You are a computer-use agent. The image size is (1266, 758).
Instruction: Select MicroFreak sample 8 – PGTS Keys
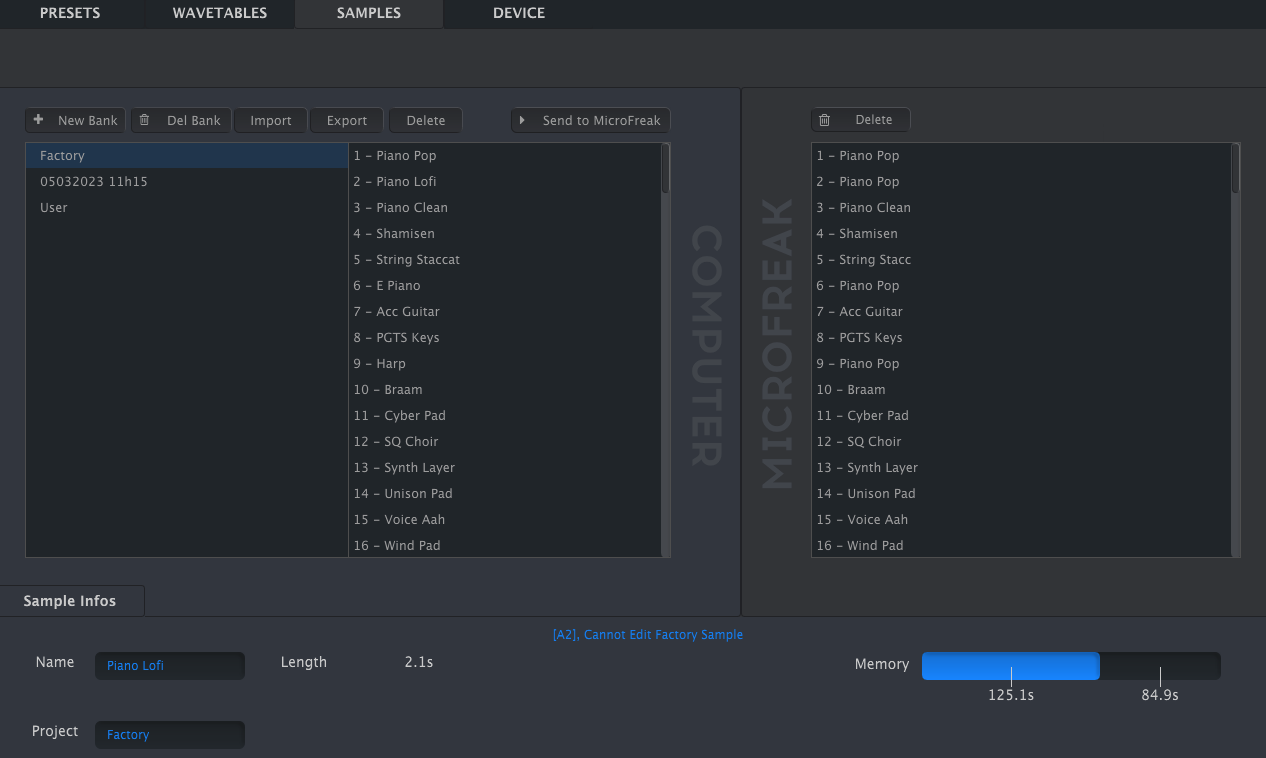point(1021,337)
